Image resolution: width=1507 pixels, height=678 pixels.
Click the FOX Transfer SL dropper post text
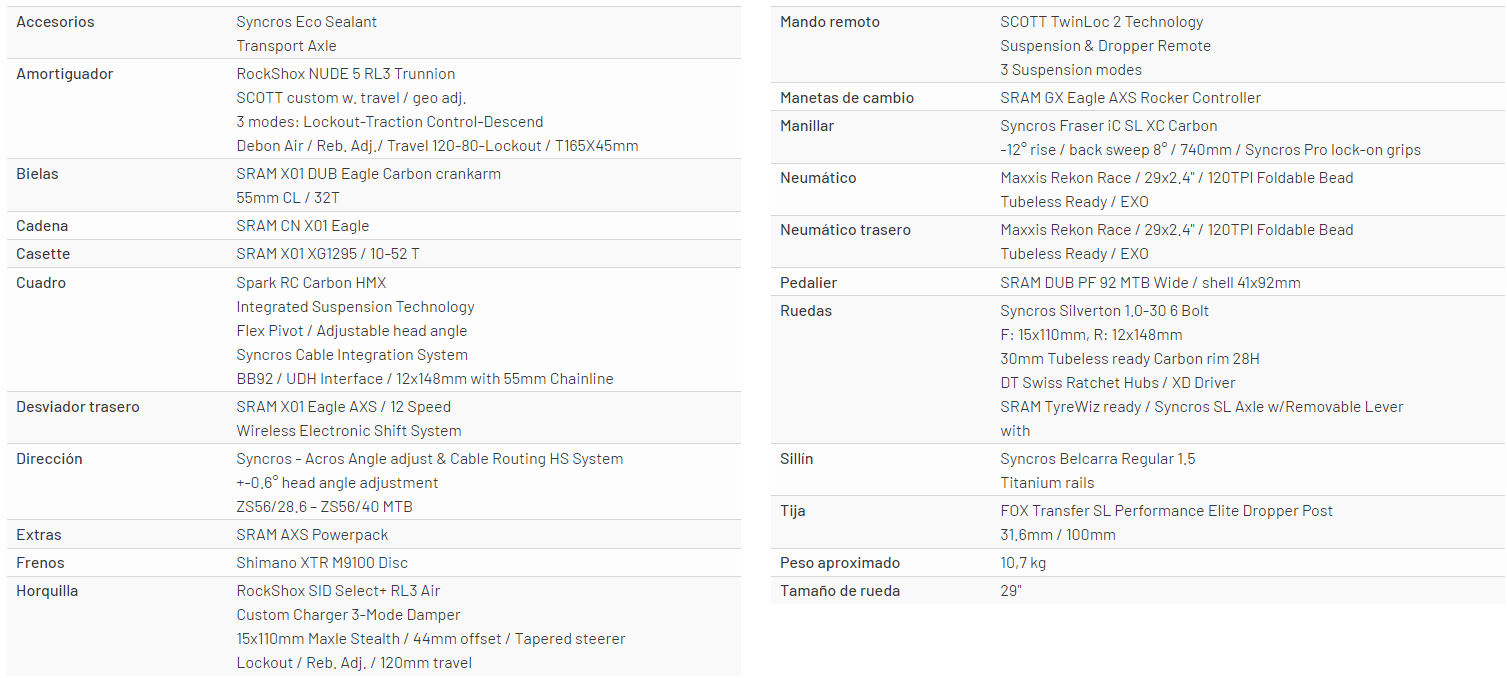coord(1166,511)
